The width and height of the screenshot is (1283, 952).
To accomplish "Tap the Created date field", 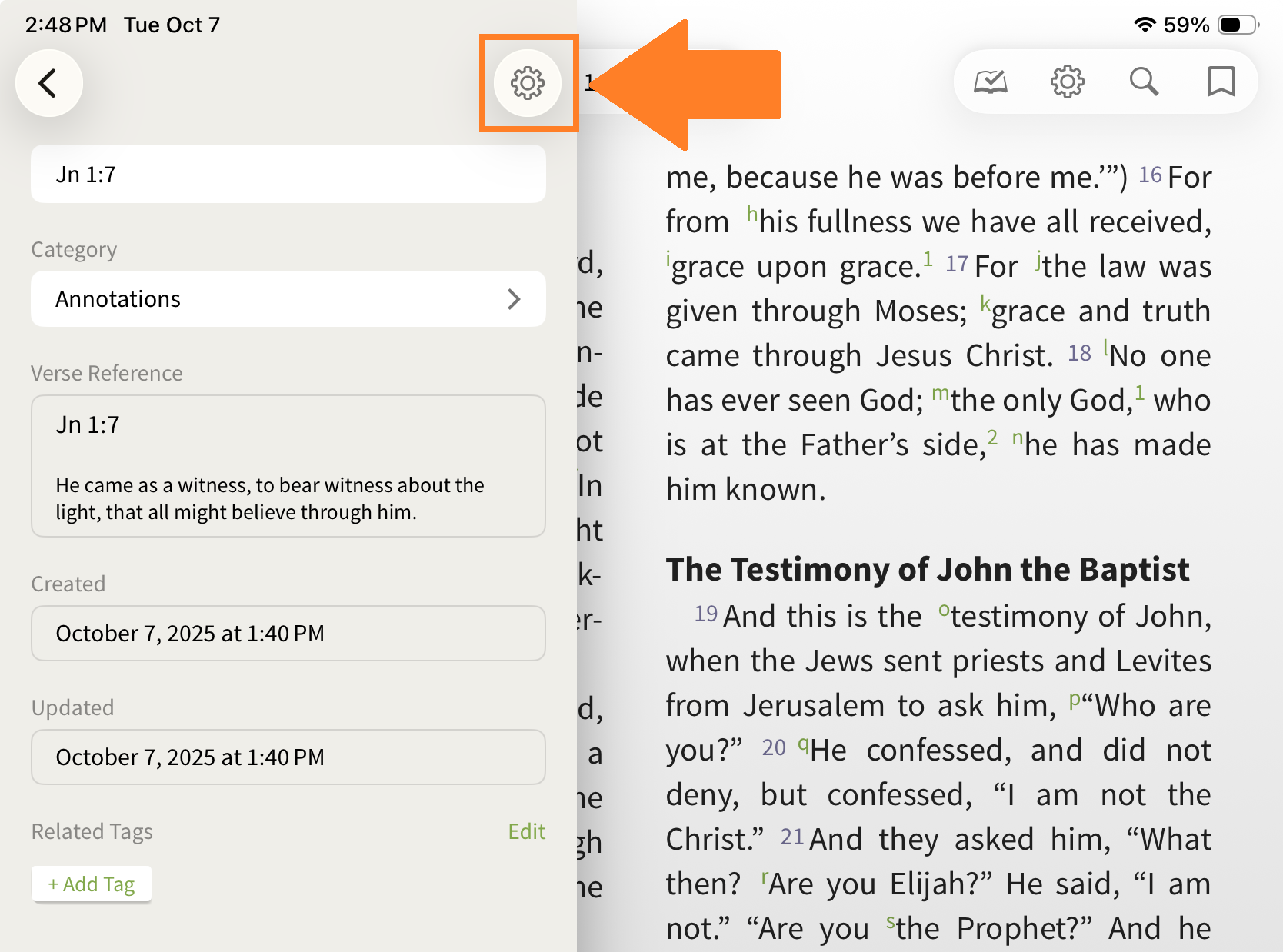I will (288, 633).
